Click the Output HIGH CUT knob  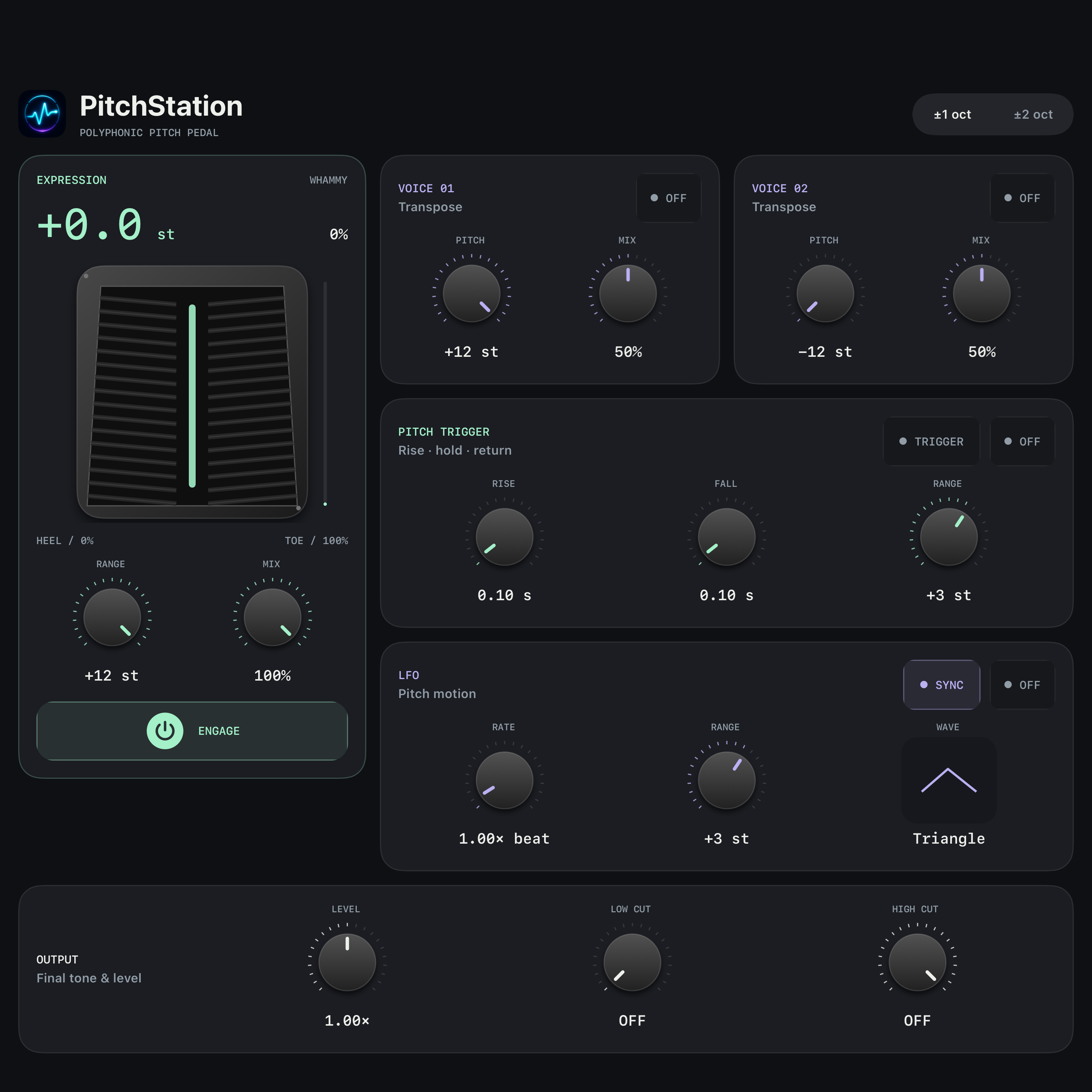[917, 962]
